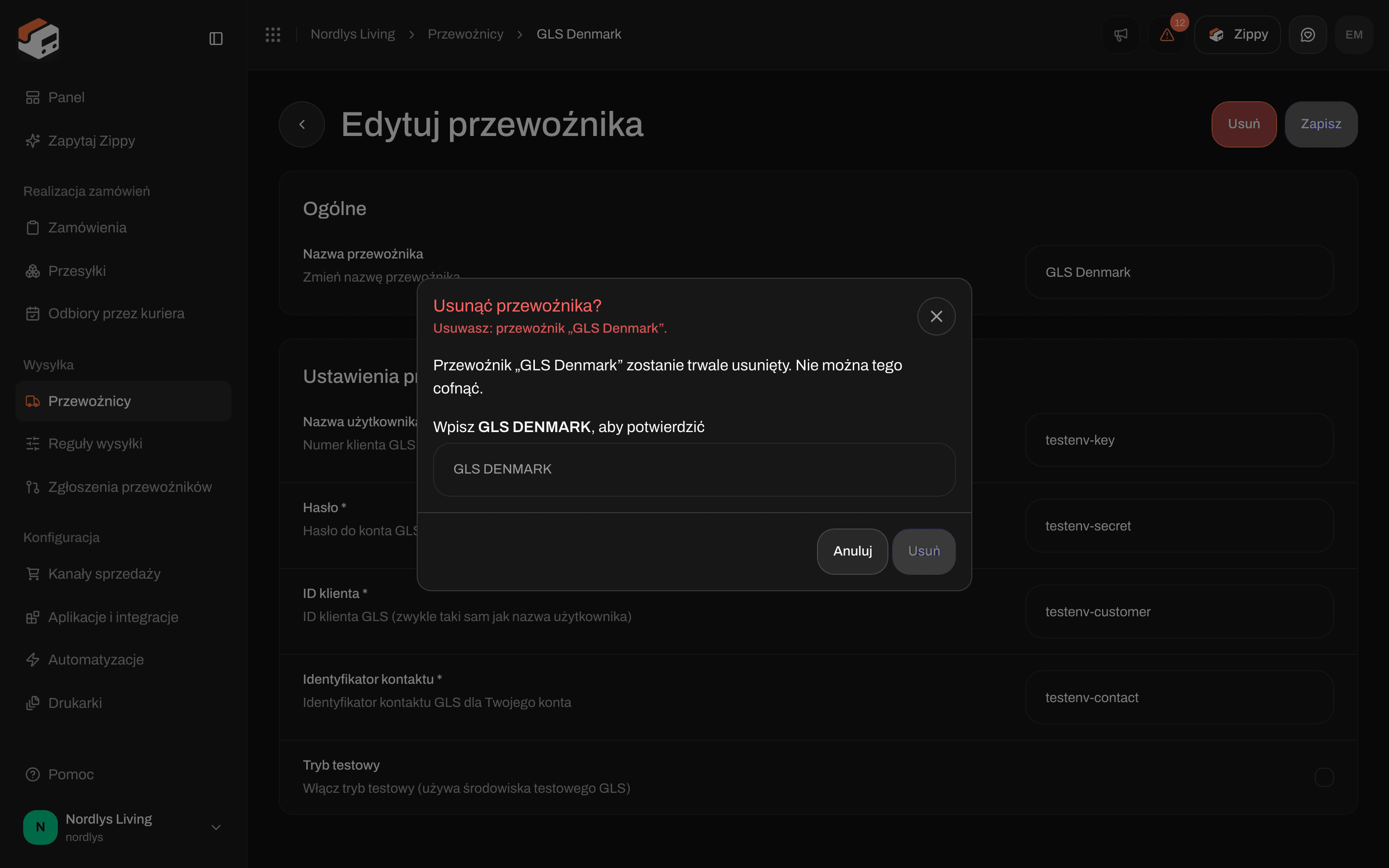1389x868 pixels.
Task: Open Panel in the sidebar
Action: [x=123, y=97]
